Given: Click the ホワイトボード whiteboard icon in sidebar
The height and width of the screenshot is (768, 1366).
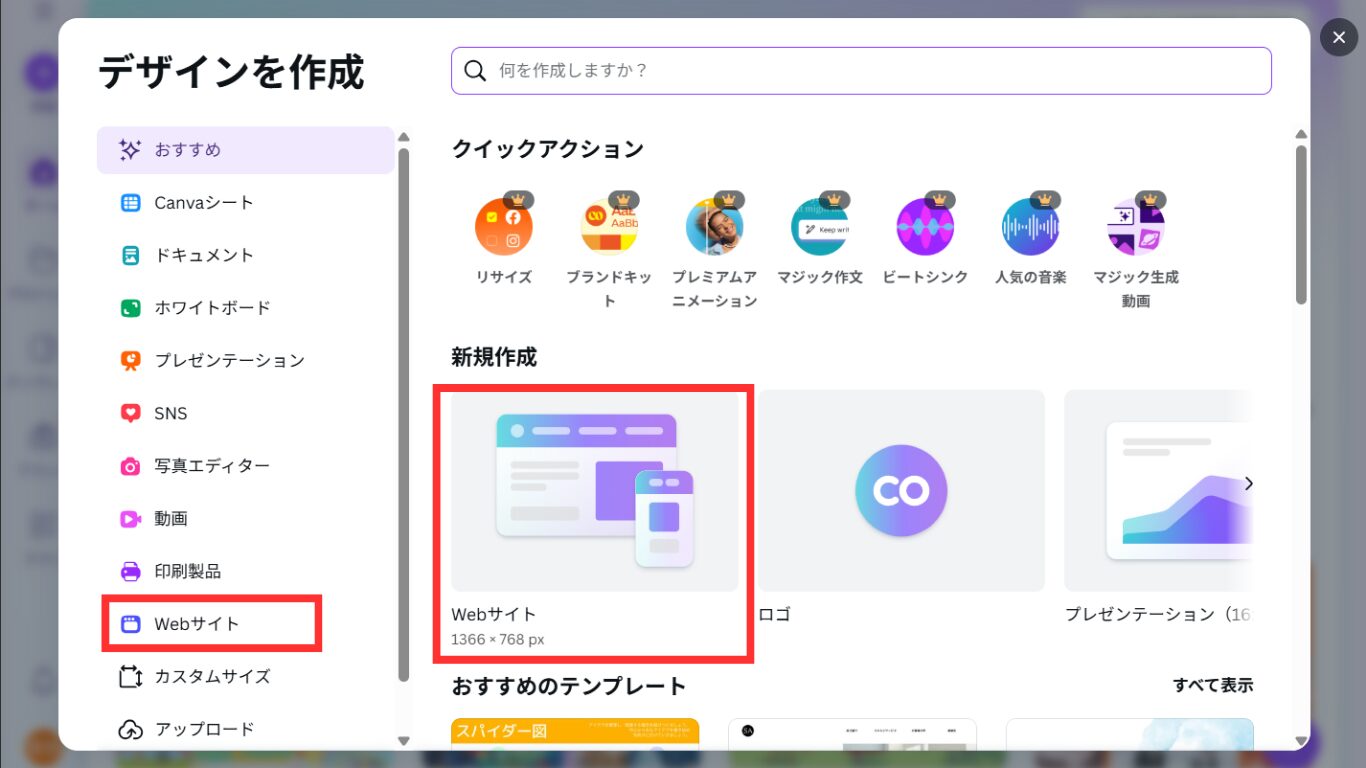Looking at the screenshot, I should [x=130, y=308].
